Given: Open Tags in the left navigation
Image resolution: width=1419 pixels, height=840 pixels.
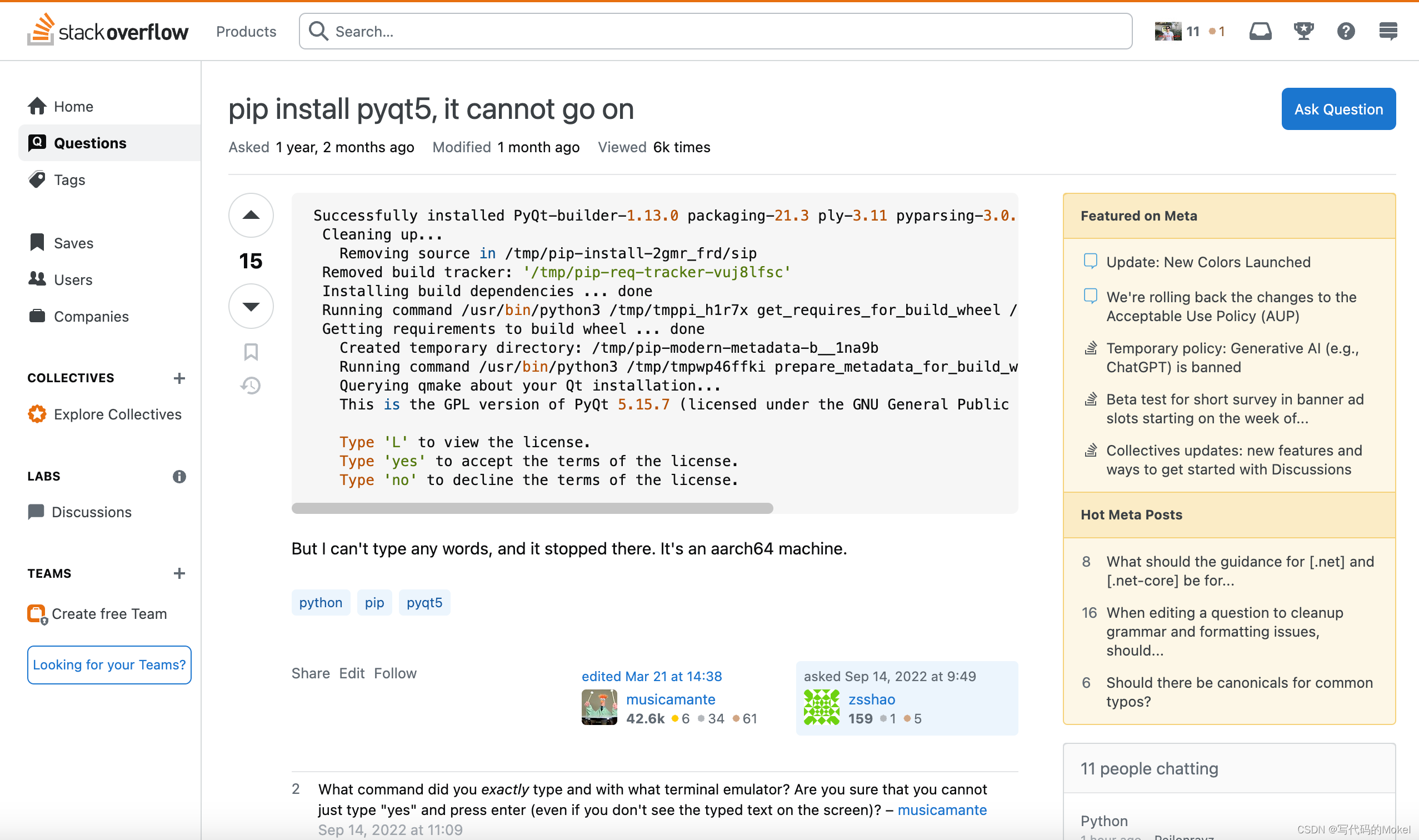Looking at the screenshot, I should click(x=69, y=179).
